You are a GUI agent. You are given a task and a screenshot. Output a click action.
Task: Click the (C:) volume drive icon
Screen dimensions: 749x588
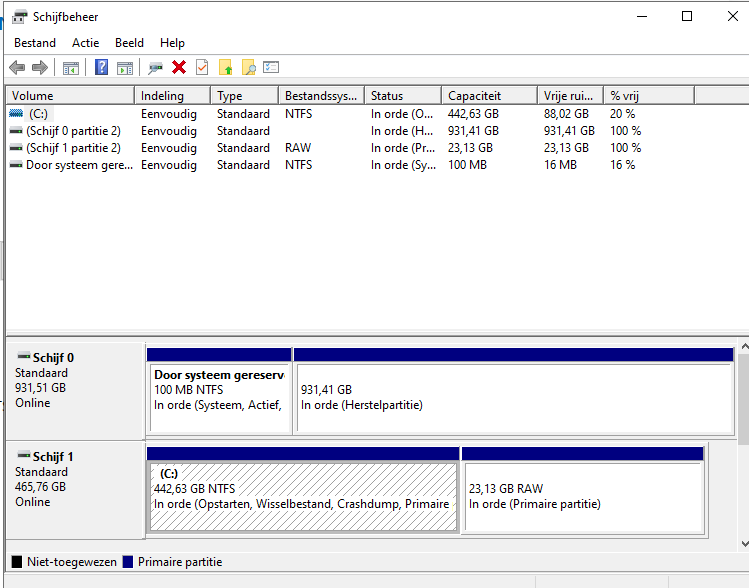16,113
